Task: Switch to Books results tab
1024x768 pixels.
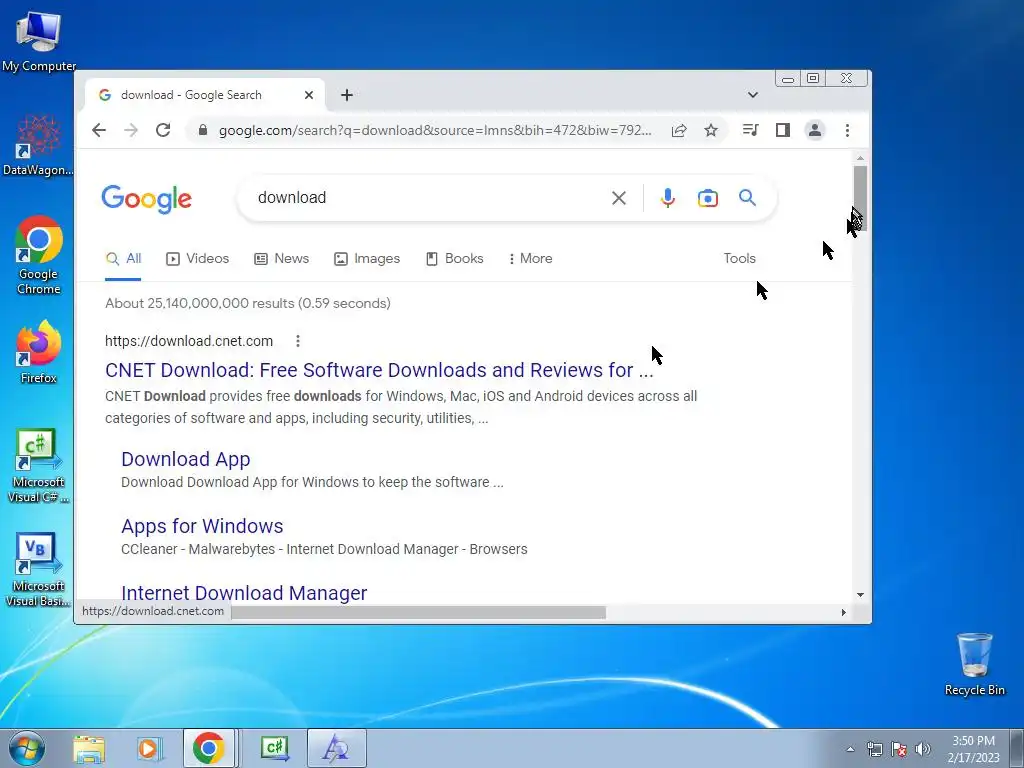Action: click(455, 259)
